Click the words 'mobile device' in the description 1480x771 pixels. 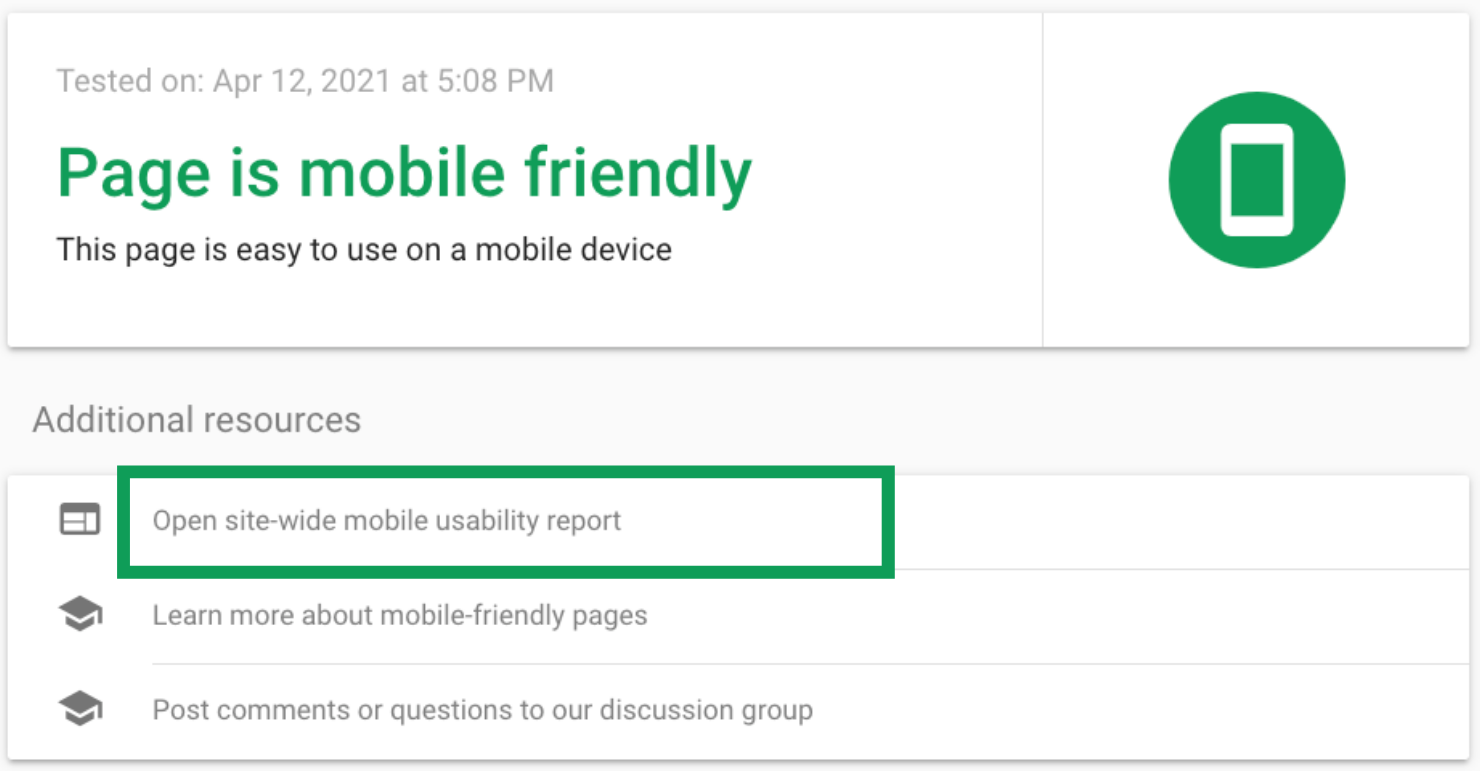[573, 249]
